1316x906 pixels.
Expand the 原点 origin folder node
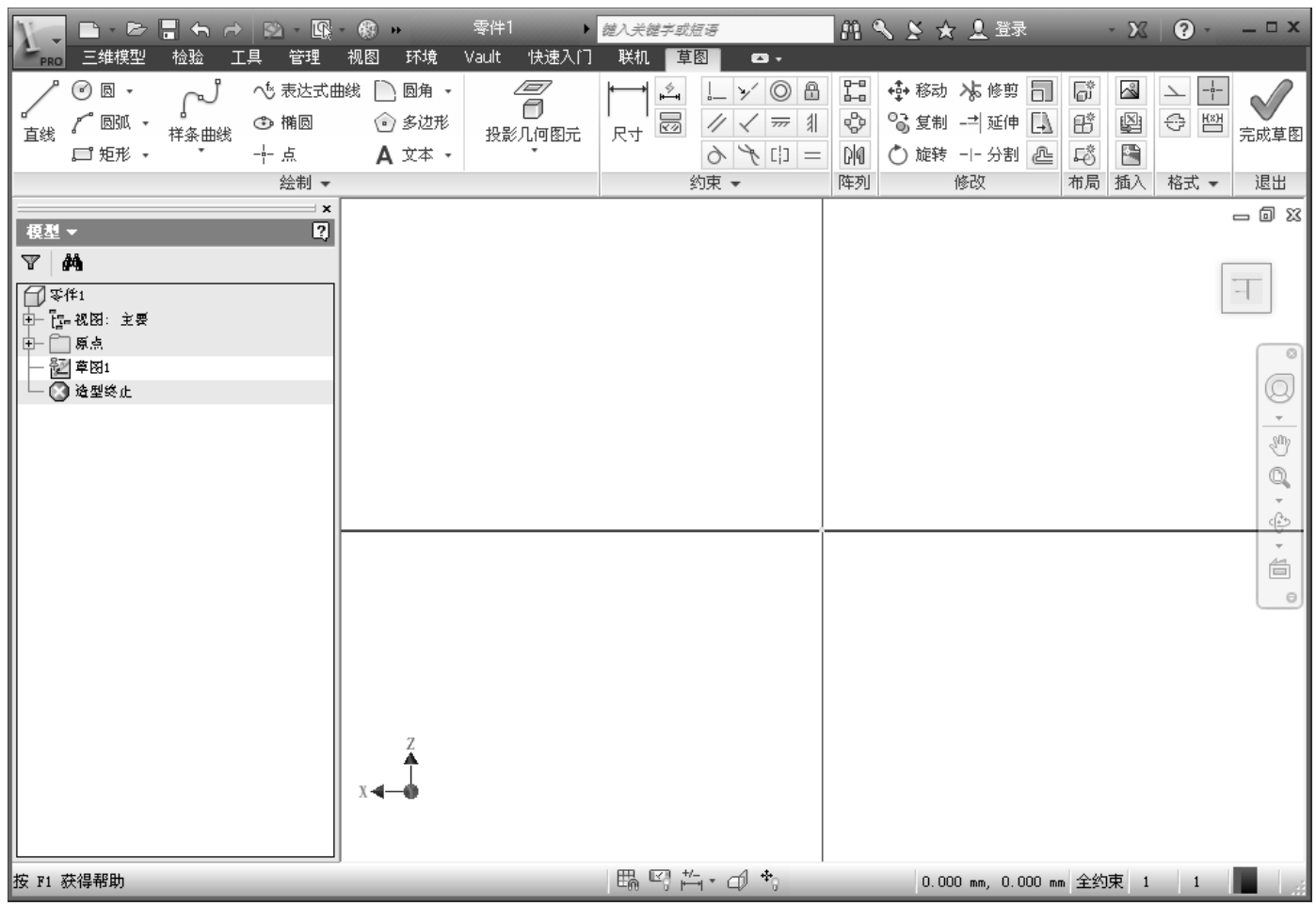(28, 344)
